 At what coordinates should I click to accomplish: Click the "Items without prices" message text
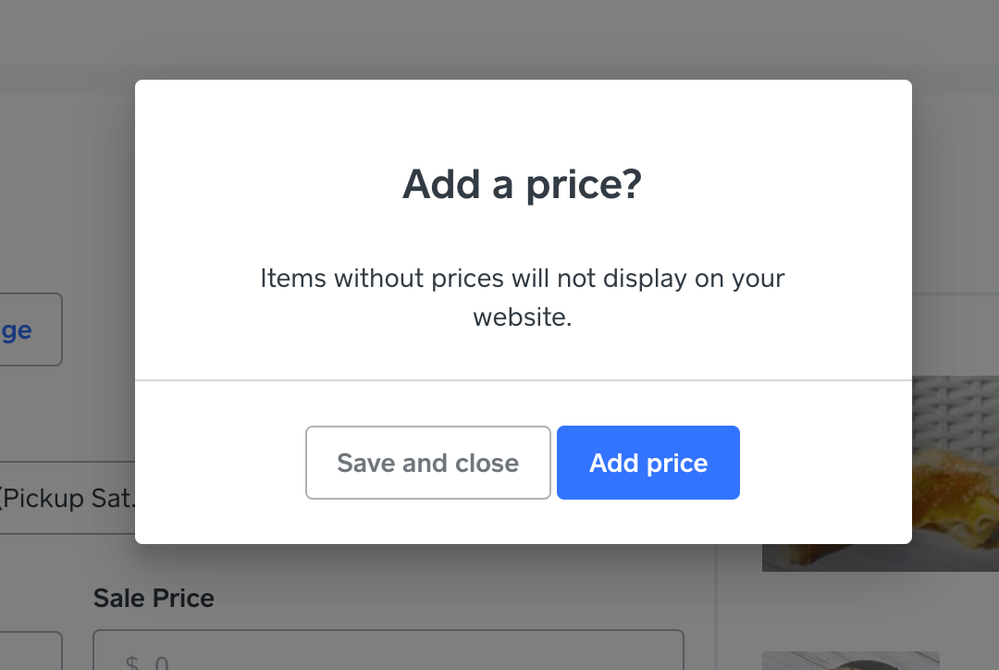(522, 278)
